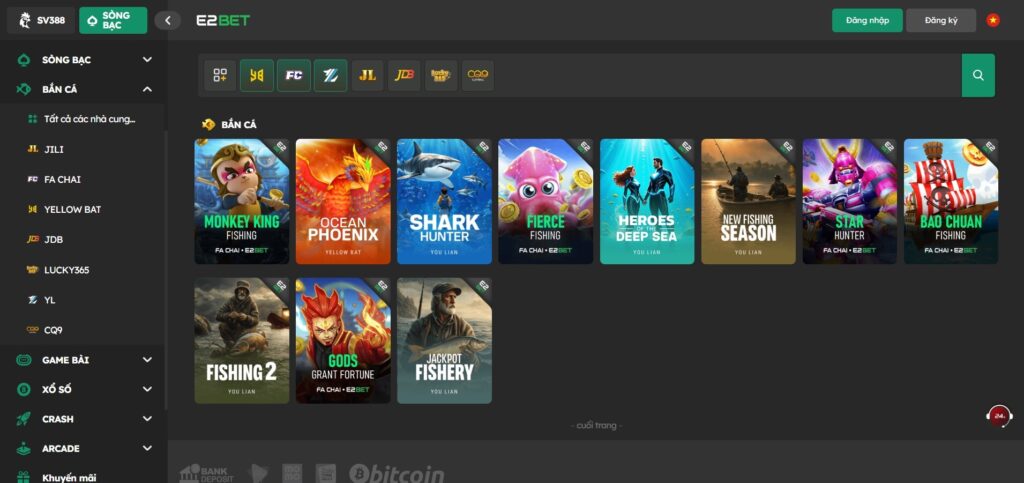This screenshot has height=483, width=1024.
Task: Click the Đăng ký register button
Action: pyautogui.click(x=941, y=20)
